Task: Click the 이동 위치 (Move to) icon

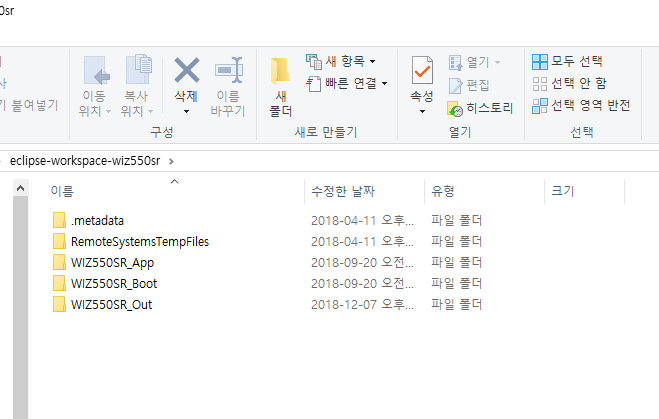Action: (96, 71)
